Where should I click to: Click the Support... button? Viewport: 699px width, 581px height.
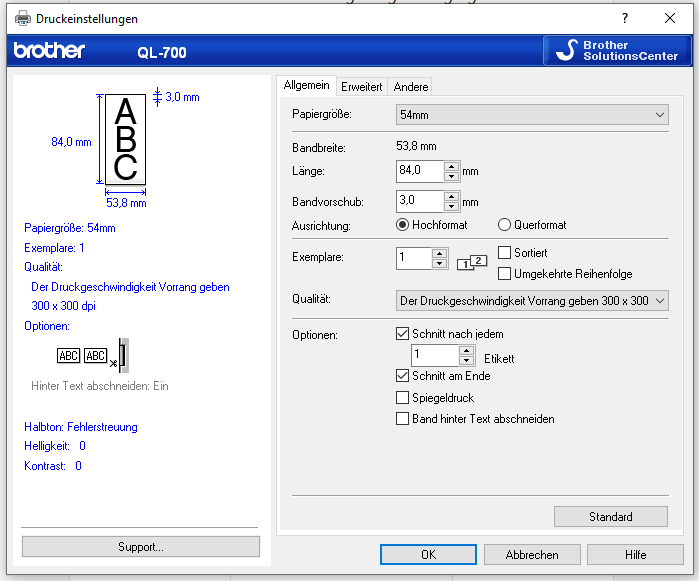(140, 547)
